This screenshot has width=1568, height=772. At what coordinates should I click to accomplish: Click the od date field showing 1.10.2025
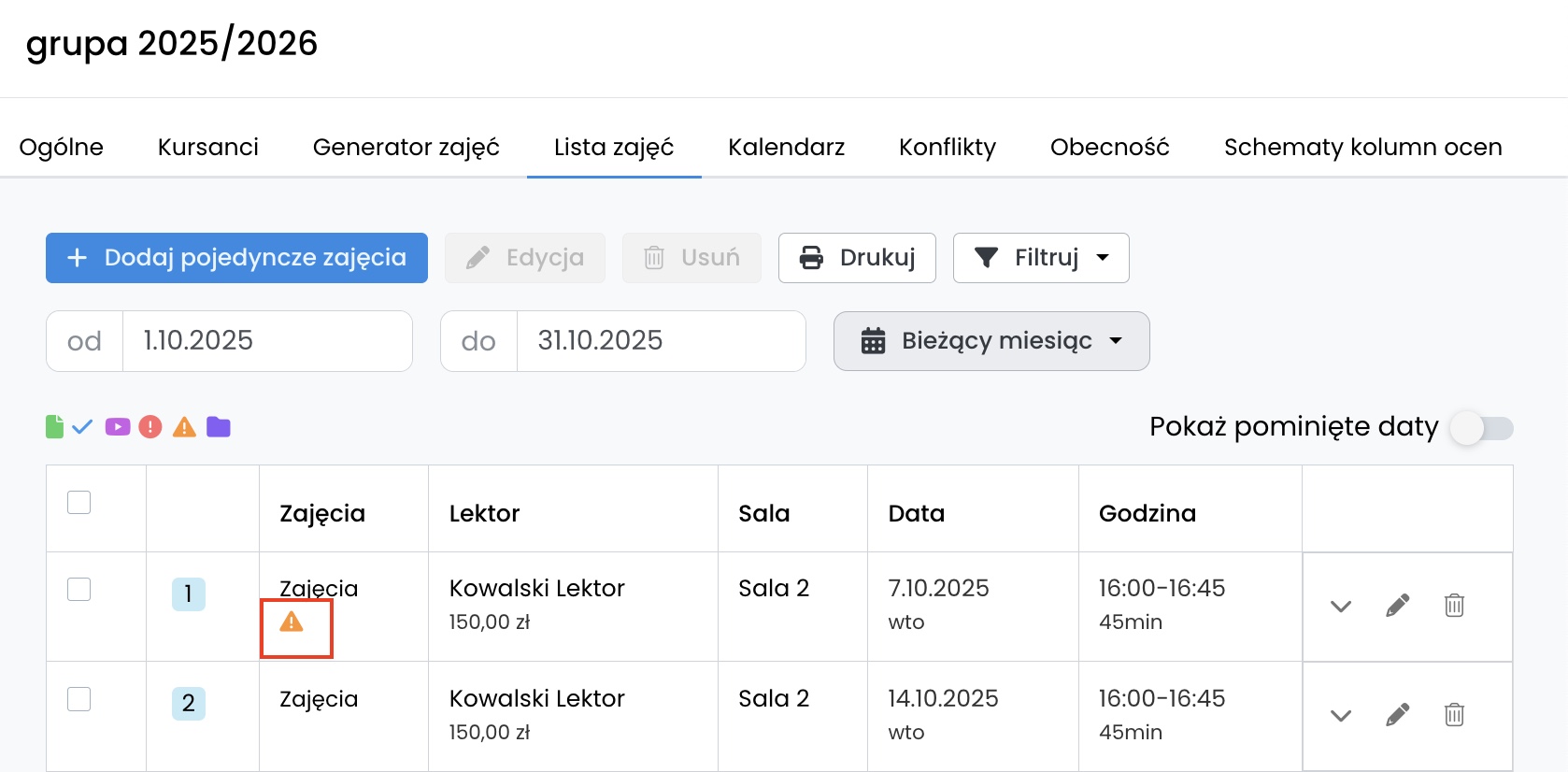[x=266, y=341]
